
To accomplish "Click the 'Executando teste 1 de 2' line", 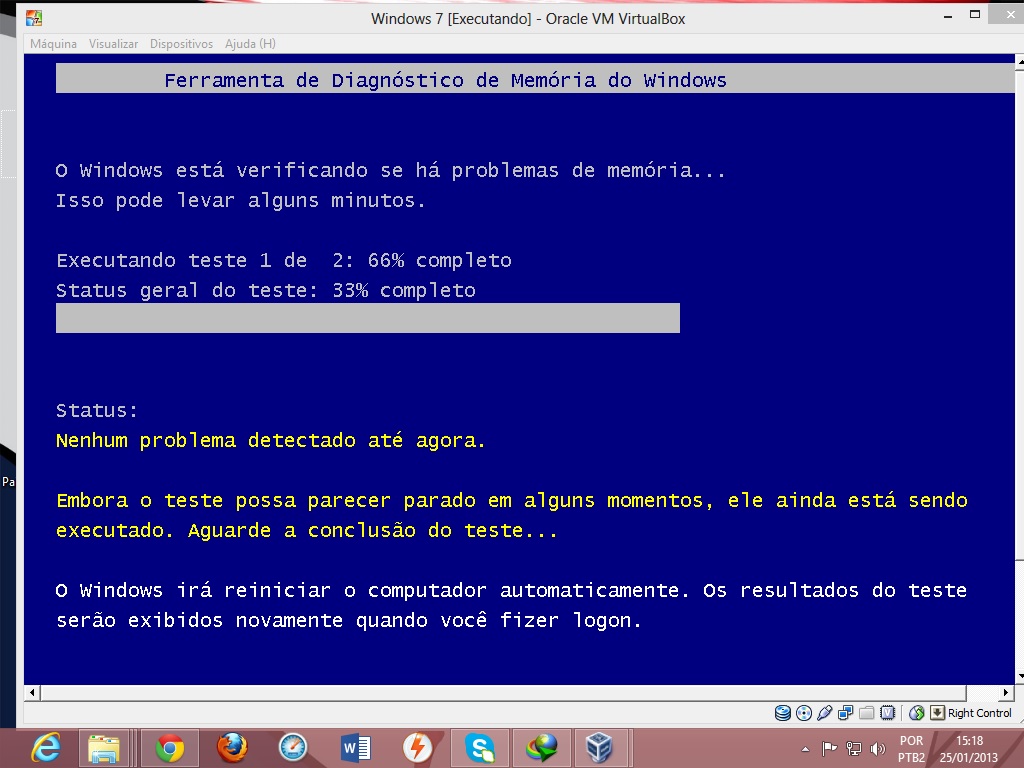I will (x=283, y=261).
